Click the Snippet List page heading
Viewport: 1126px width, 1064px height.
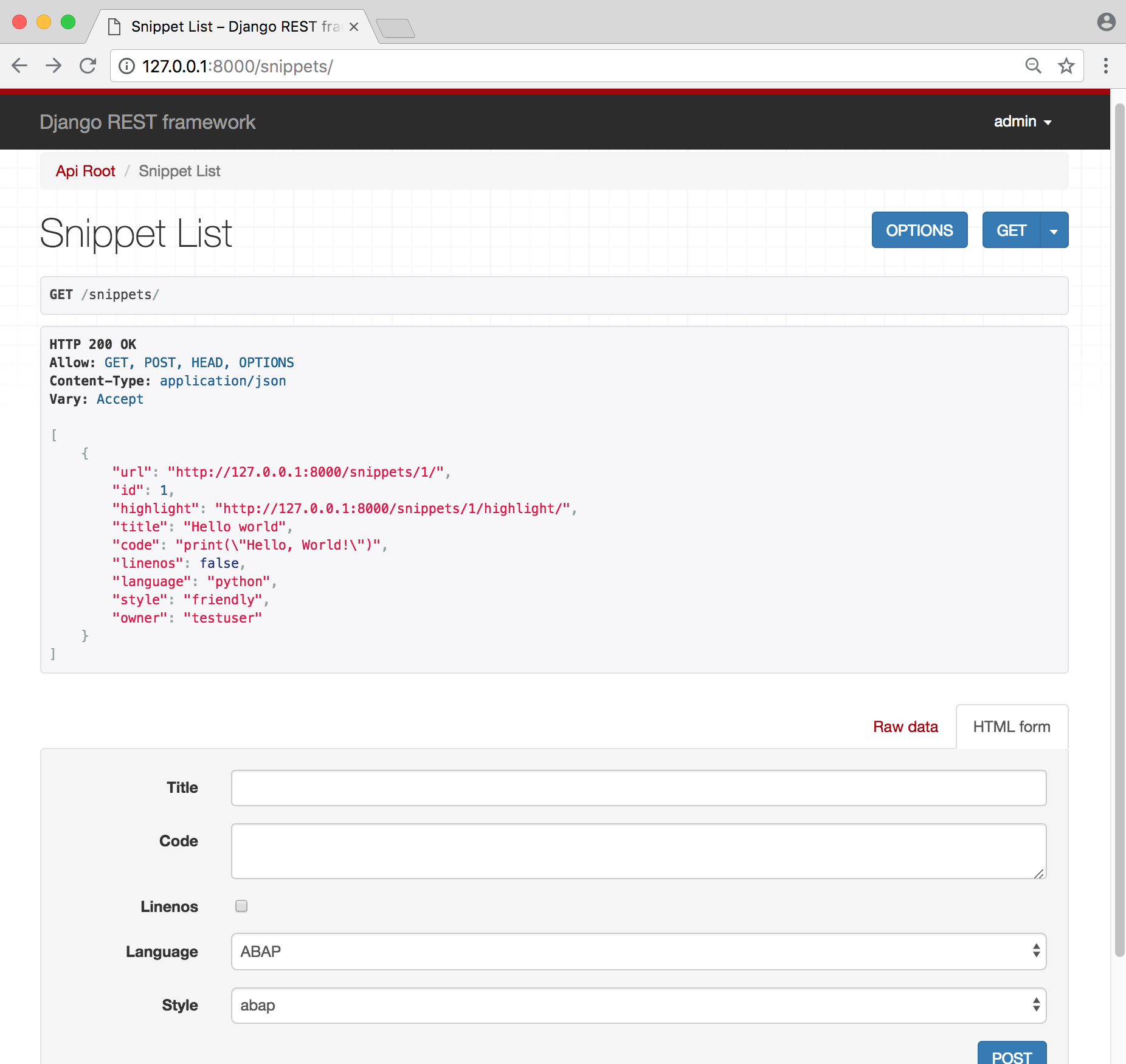(x=136, y=233)
